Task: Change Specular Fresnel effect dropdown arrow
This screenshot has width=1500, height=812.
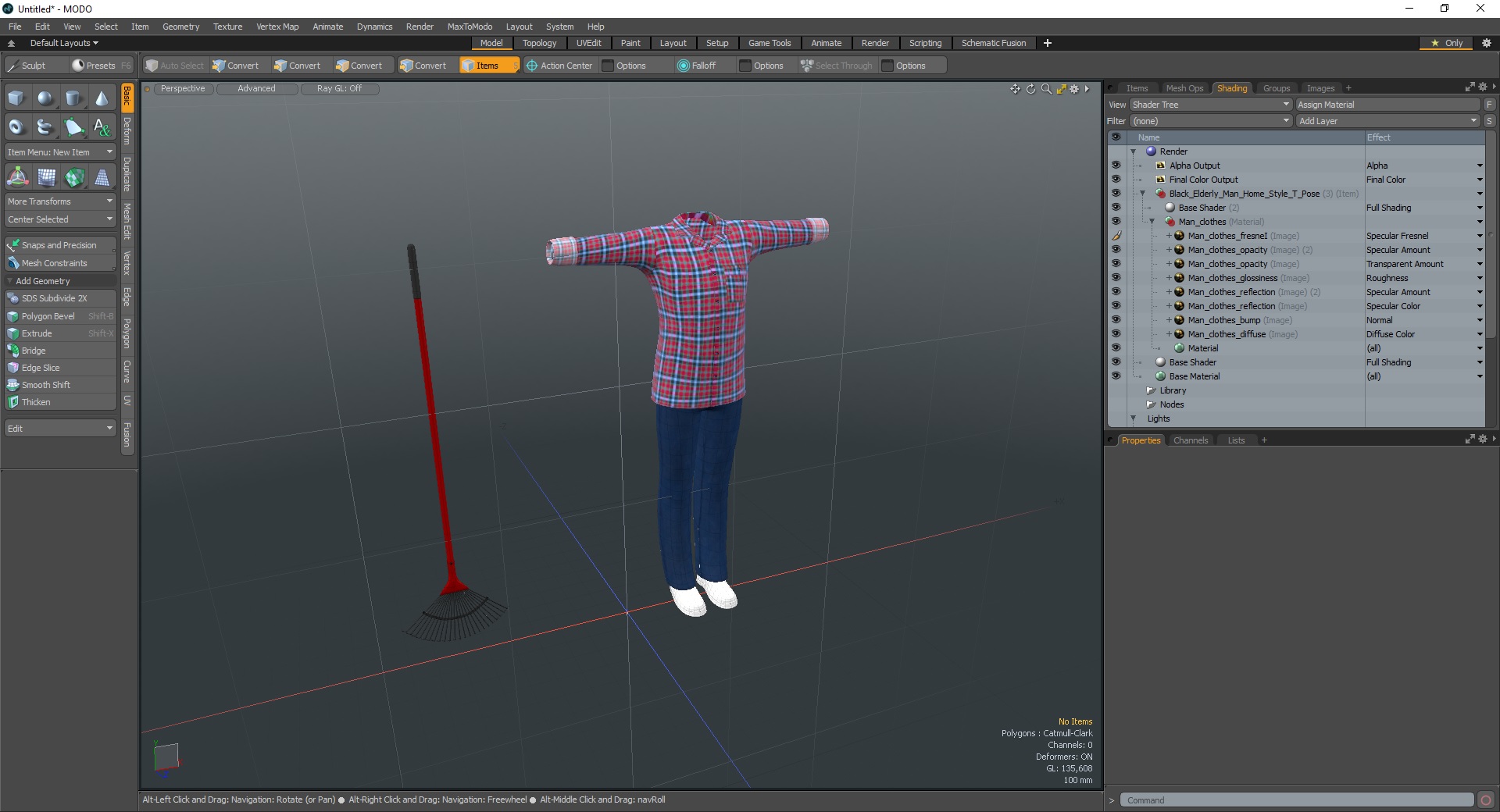Action: click(x=1480, y=236)
